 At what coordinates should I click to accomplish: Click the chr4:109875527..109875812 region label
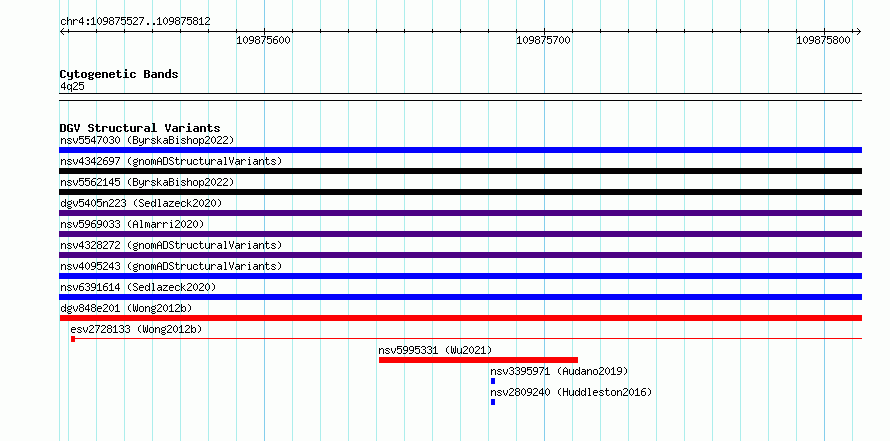coord(135,22)
